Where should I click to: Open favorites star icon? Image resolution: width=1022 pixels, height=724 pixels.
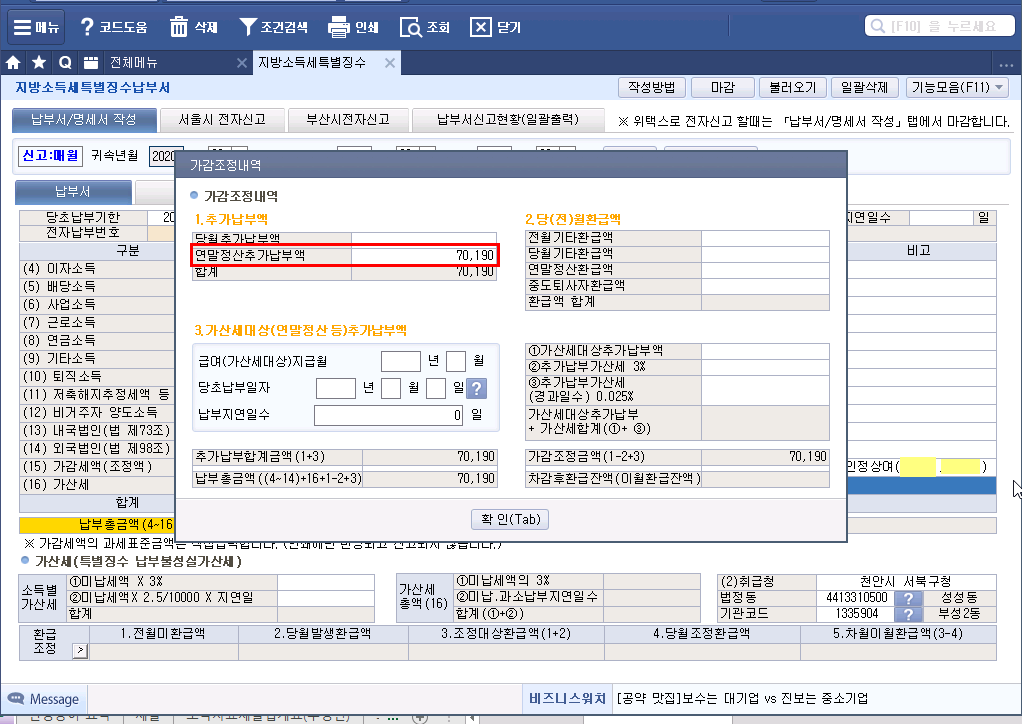[39, 63]
